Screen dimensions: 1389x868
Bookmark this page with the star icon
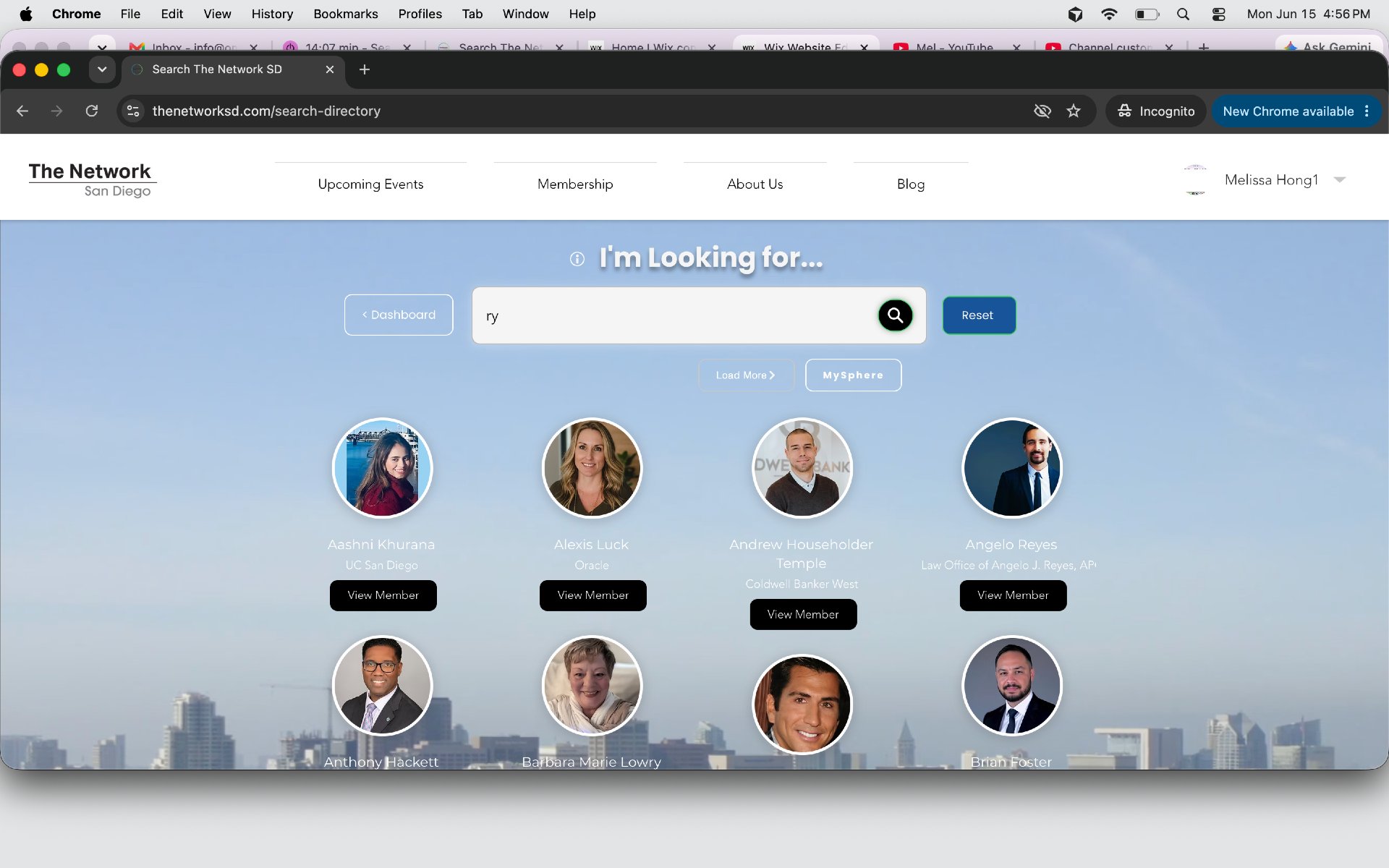click(x=1074, y=111)
